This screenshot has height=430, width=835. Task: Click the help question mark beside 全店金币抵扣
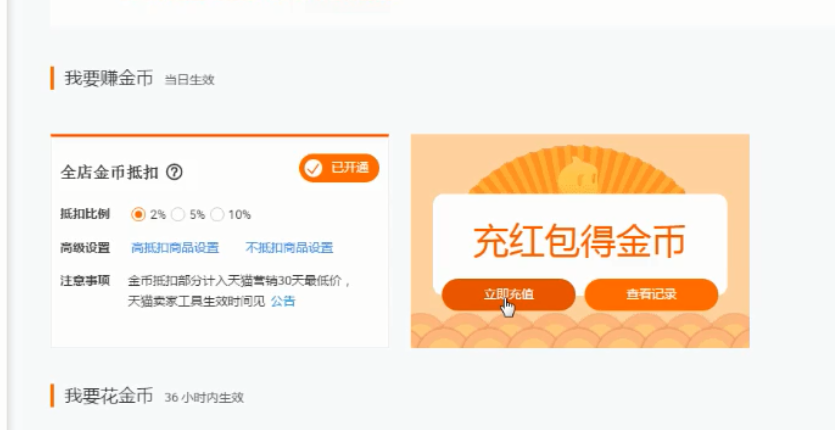click(x=174, y=173)
